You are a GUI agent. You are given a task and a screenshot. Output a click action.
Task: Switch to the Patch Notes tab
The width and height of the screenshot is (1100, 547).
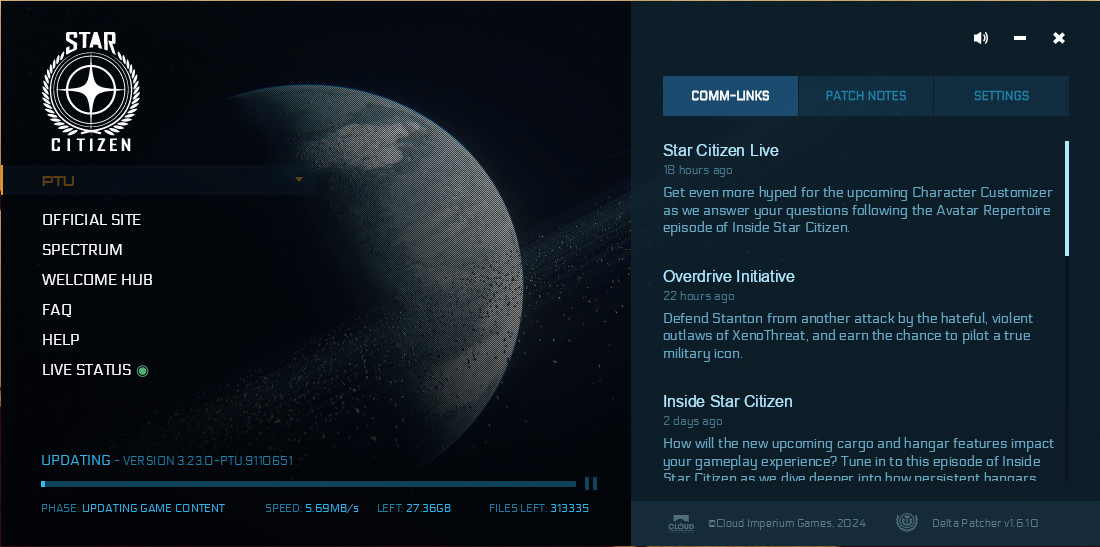tap(866, 96)
